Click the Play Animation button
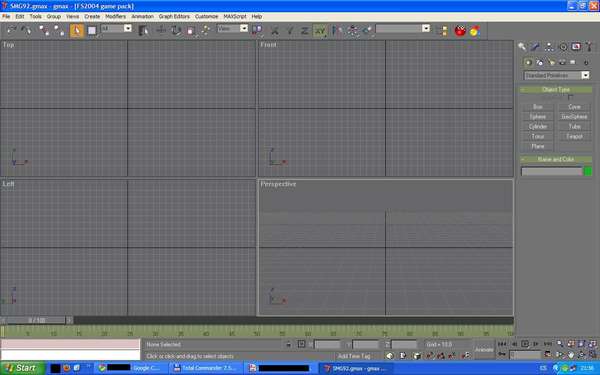 pos(525,344)
